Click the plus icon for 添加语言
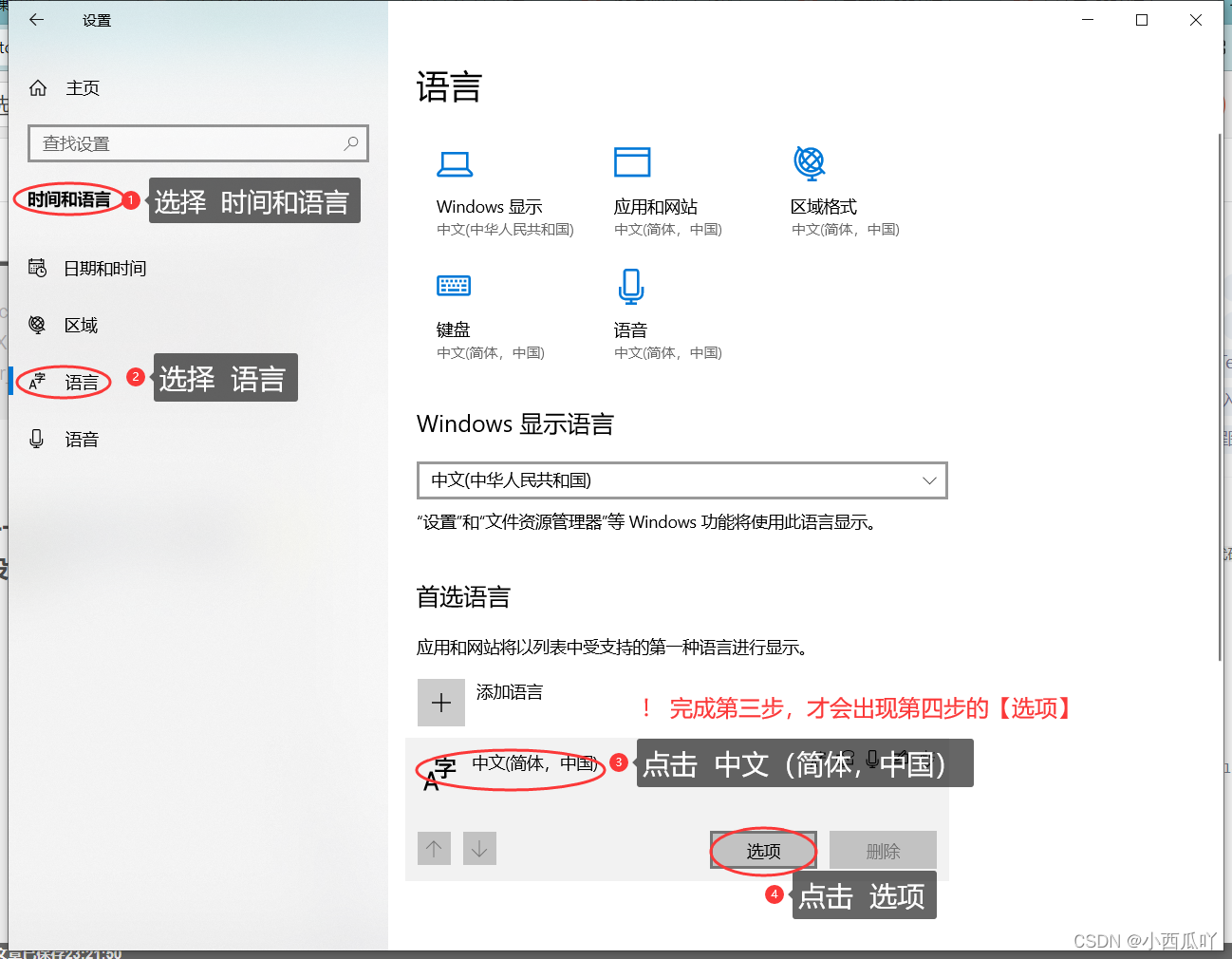The image size is (1232, 959). [x=441, y=703]
